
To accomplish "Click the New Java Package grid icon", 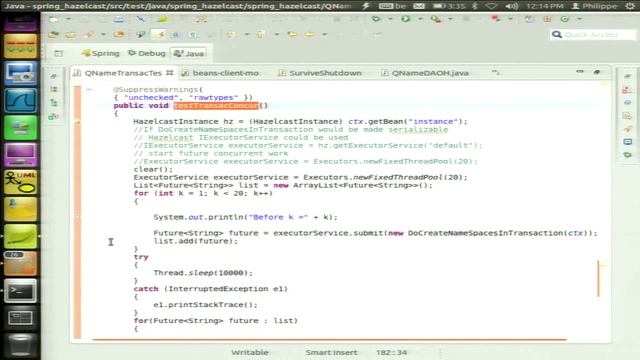I will (x=547, y=19).
